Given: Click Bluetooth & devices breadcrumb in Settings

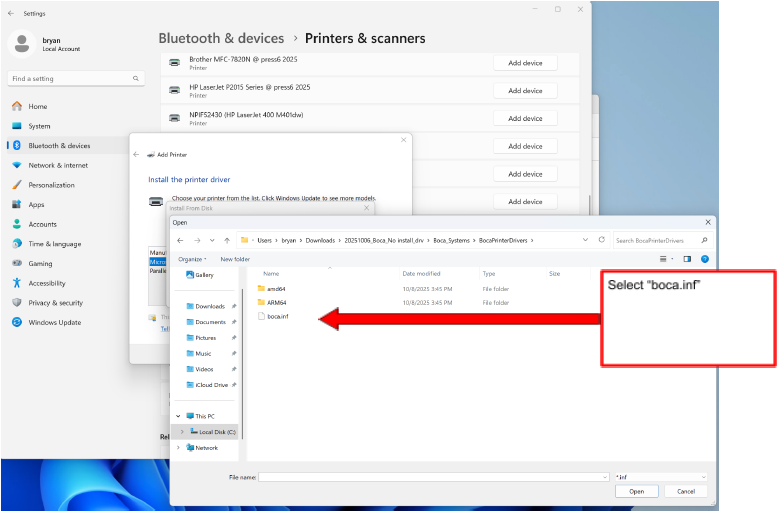Looking at the screenshot, I should coord(221,38).
